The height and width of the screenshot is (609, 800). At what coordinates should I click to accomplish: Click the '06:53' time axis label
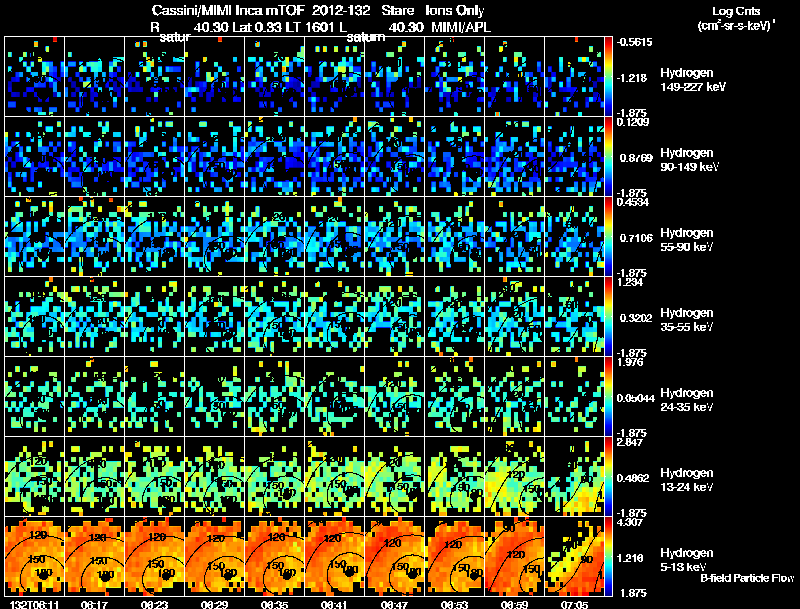click(x=454, y=605)
